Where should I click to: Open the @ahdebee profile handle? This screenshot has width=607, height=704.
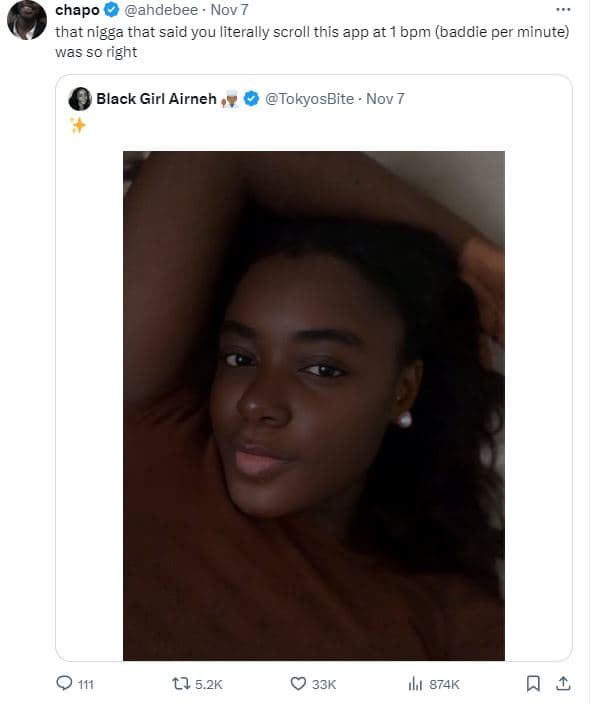click(160, 11)
